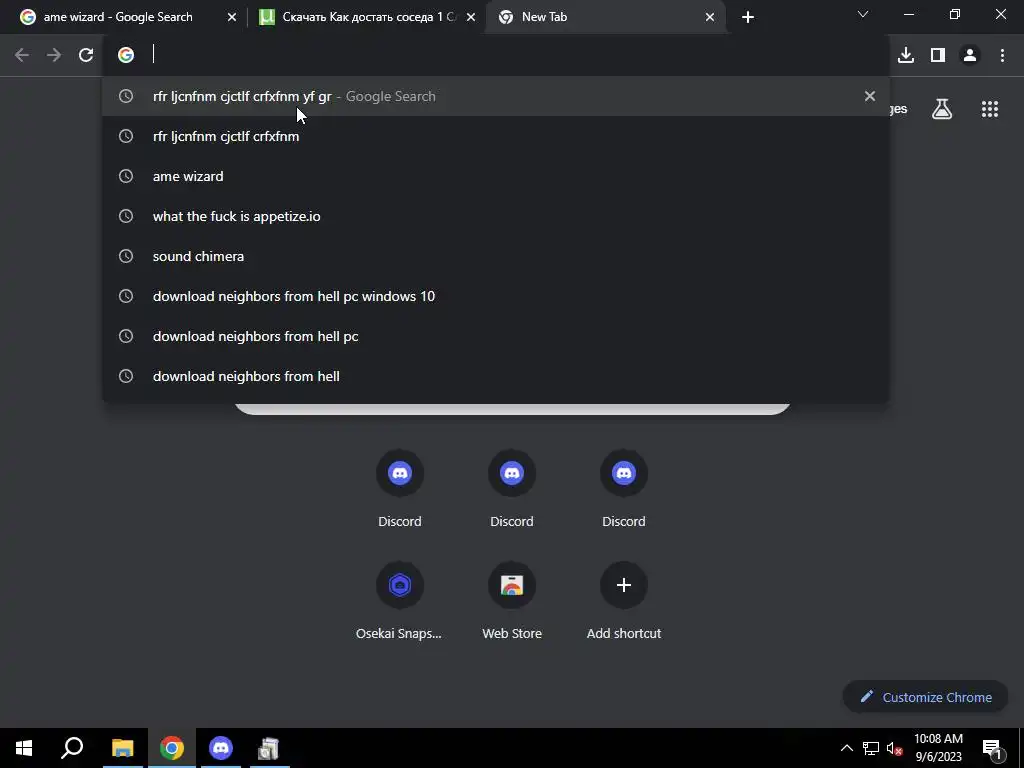Screen dimensions: 1024x768
Task: Open the Windows Start menu
Action: coord(24,748)
